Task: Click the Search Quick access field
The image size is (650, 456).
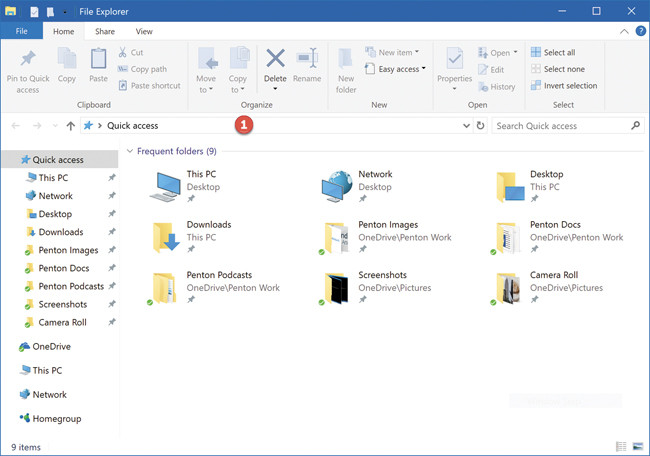Action: pyautogui.click(x=560, y=126)
